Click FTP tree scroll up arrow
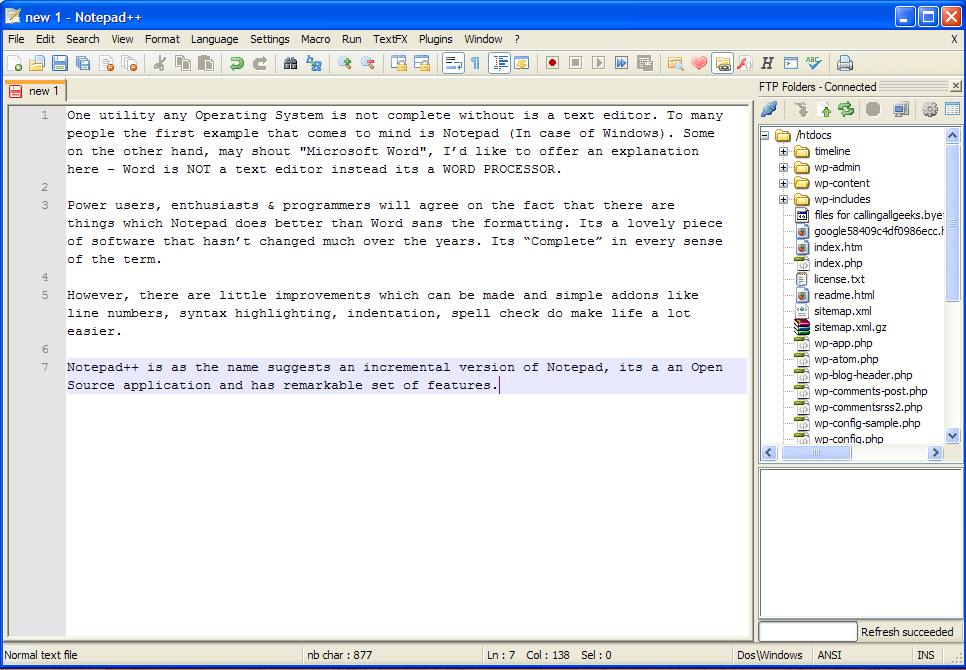Screen dimensions: 966x670 pyautogui.click(x=952, y=135)
